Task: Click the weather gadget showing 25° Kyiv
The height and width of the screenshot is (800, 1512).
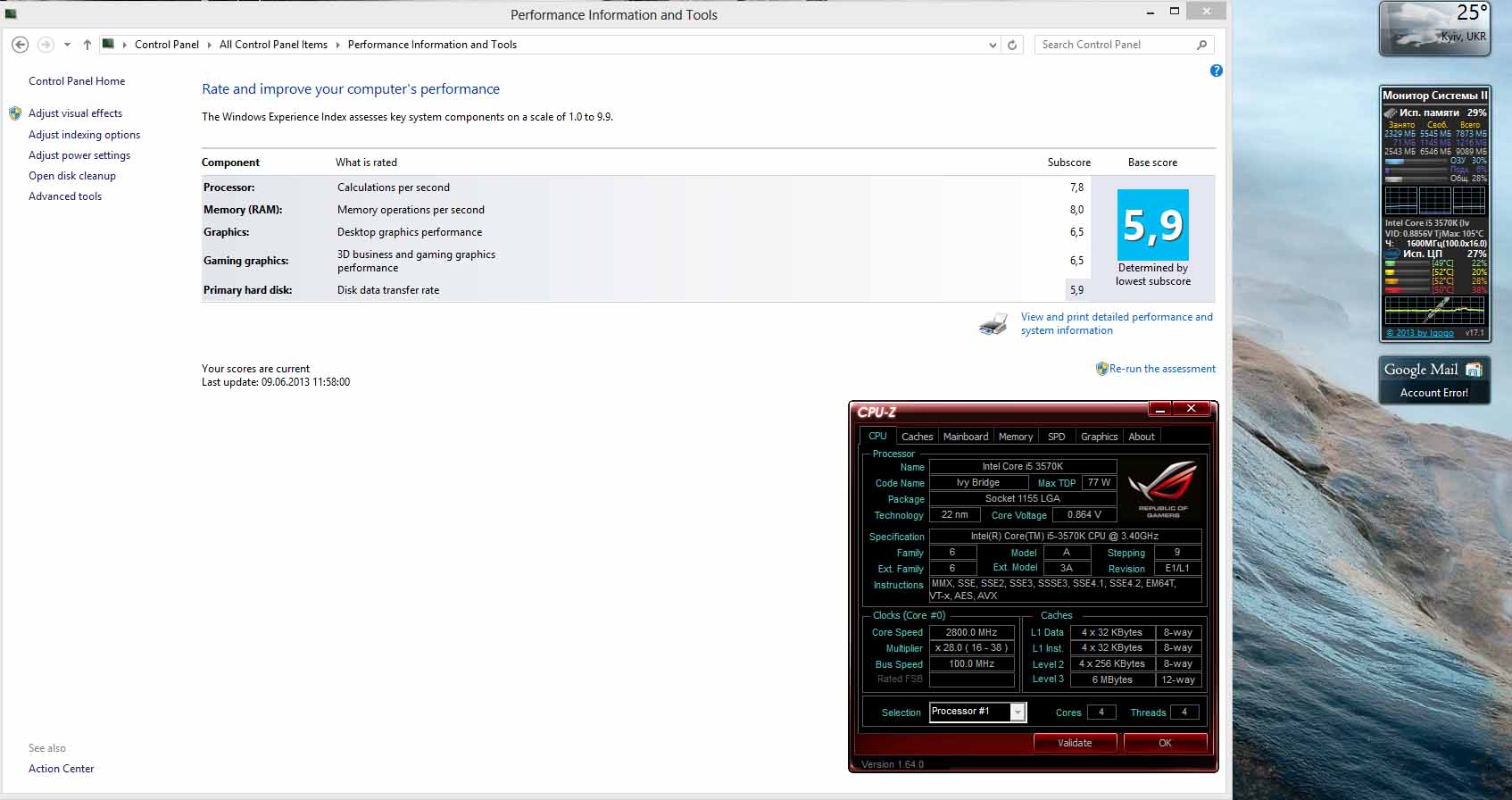Action: 1434,29
